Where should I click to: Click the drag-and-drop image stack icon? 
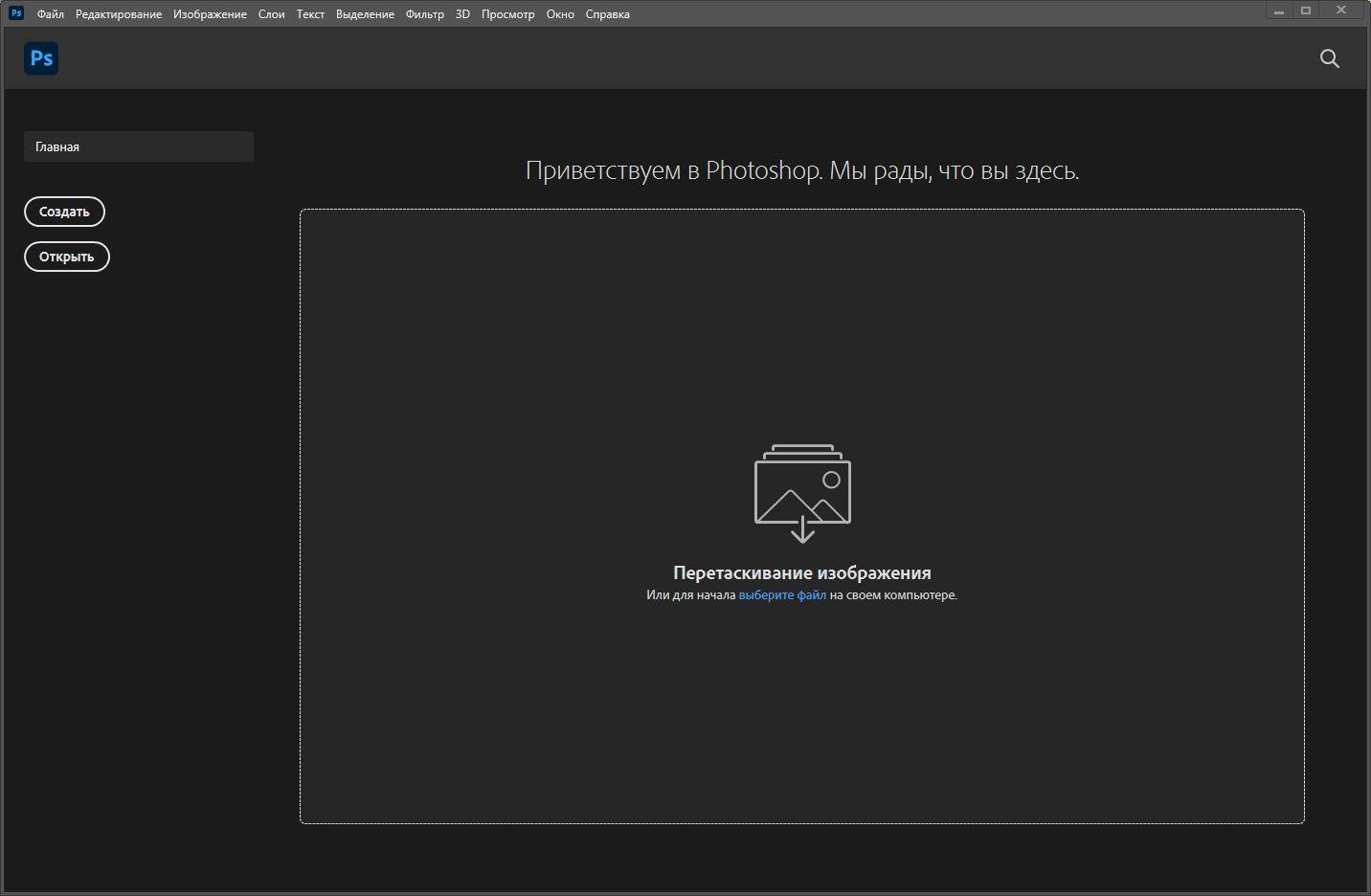click(x=802, y=493)
